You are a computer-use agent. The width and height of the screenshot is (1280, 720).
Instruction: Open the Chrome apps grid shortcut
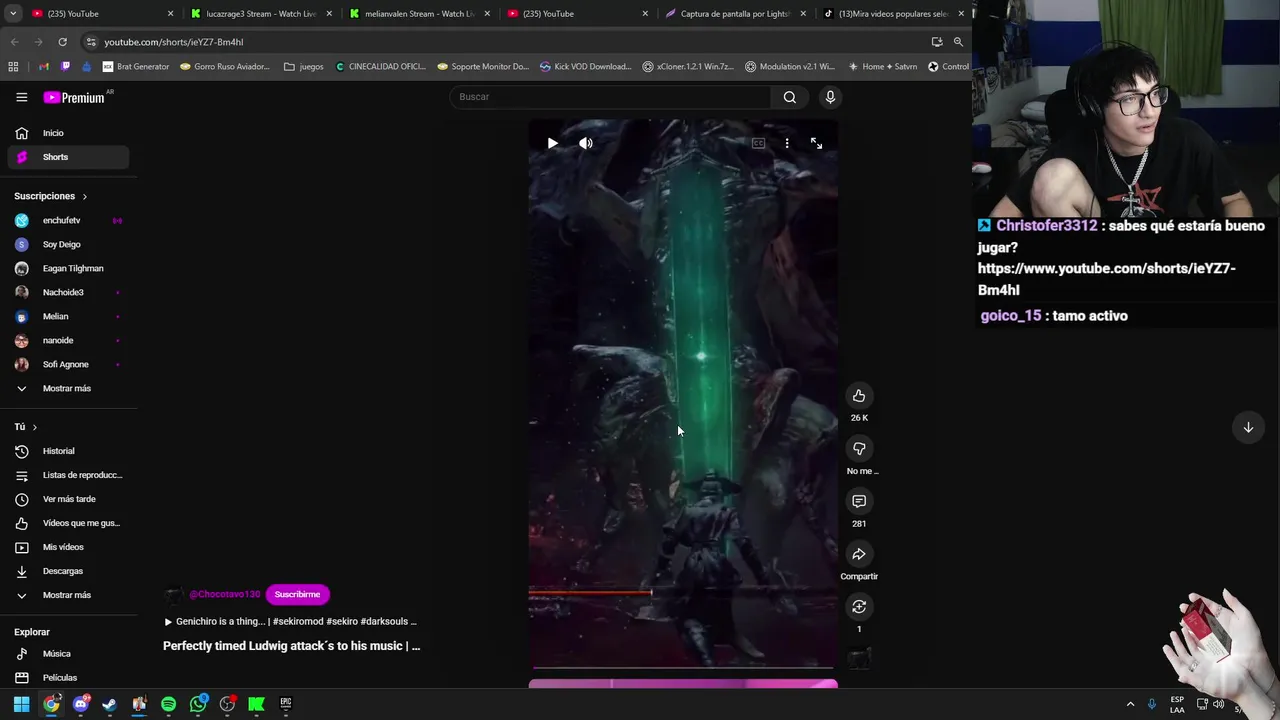click(13, 67)
